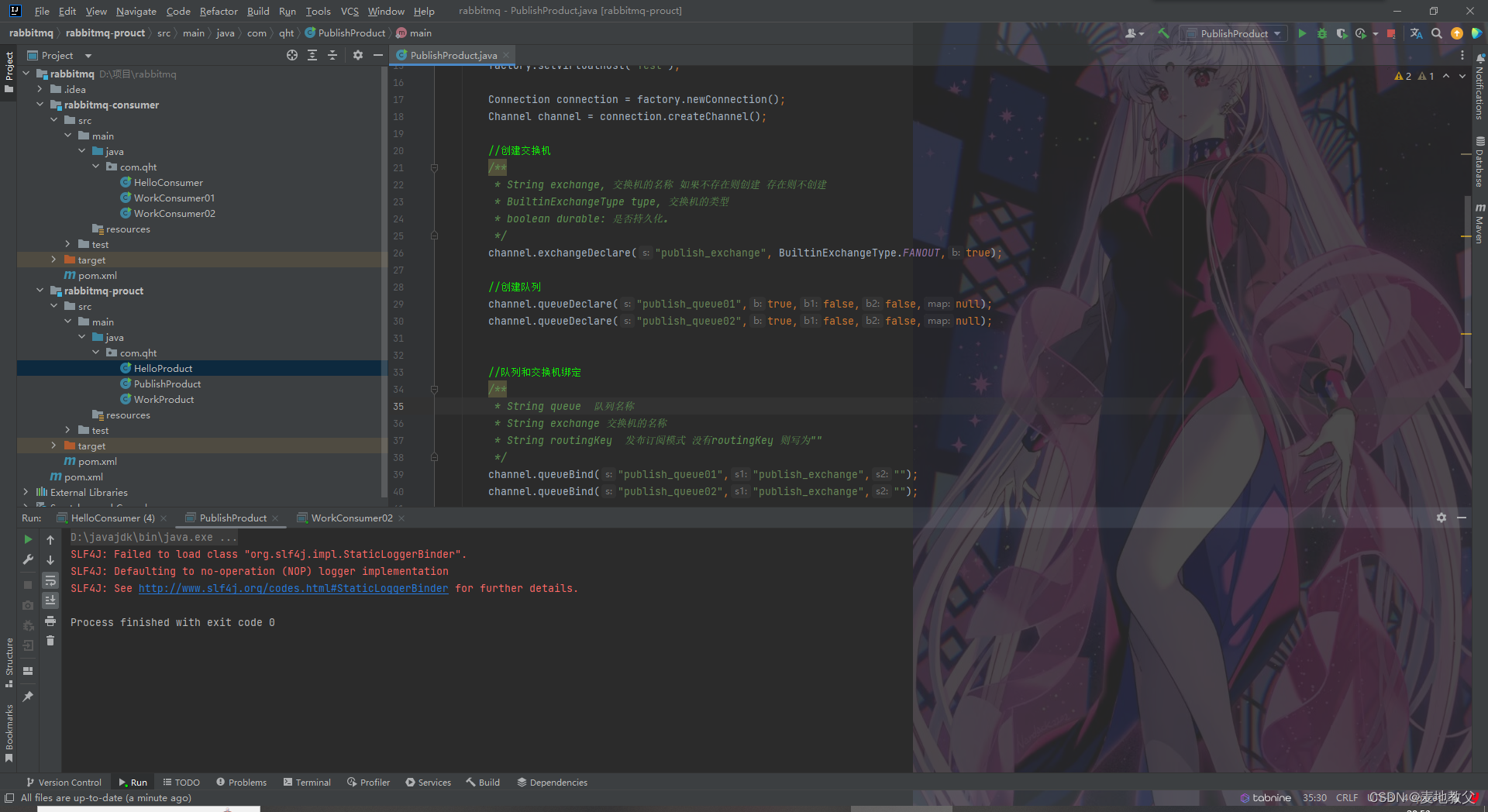Open the Problems tool window

[x=241, y=783]
